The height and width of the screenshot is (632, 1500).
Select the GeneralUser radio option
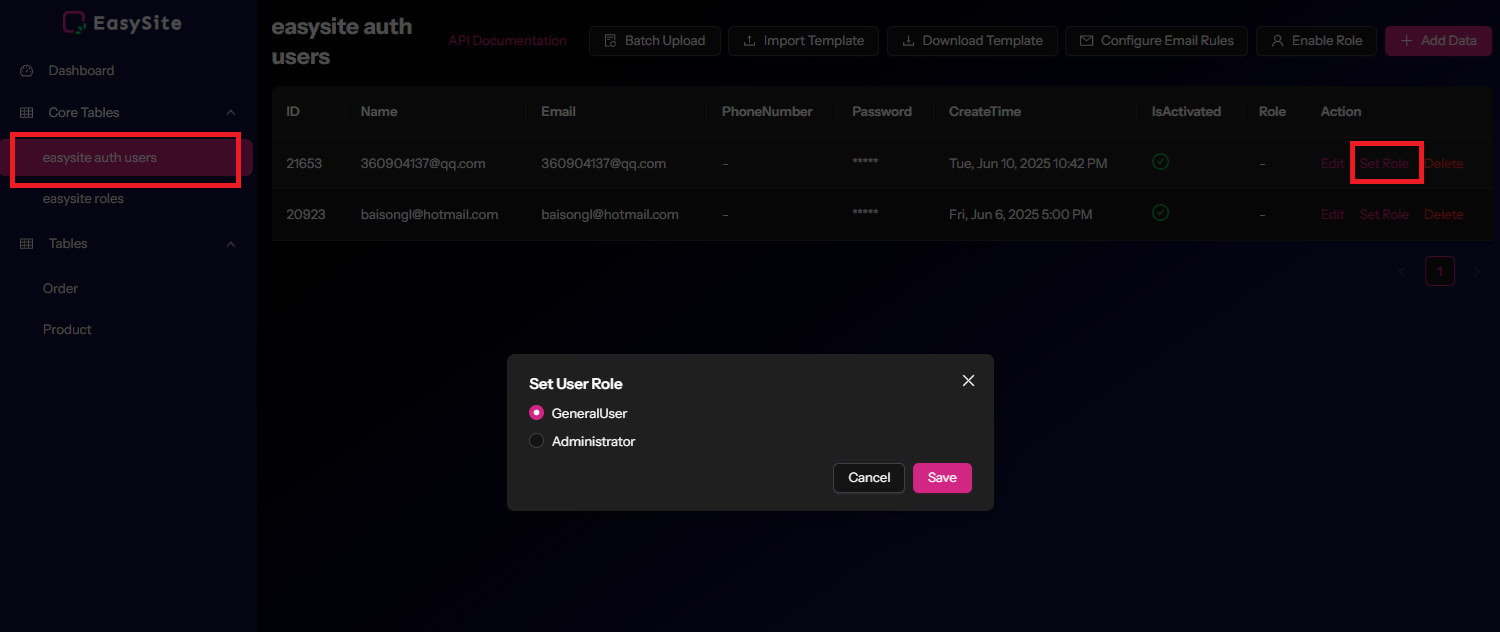537,413
